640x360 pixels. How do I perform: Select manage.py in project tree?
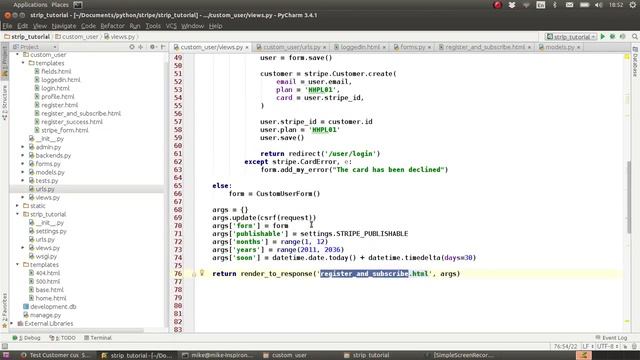click(x=42, y=315)
